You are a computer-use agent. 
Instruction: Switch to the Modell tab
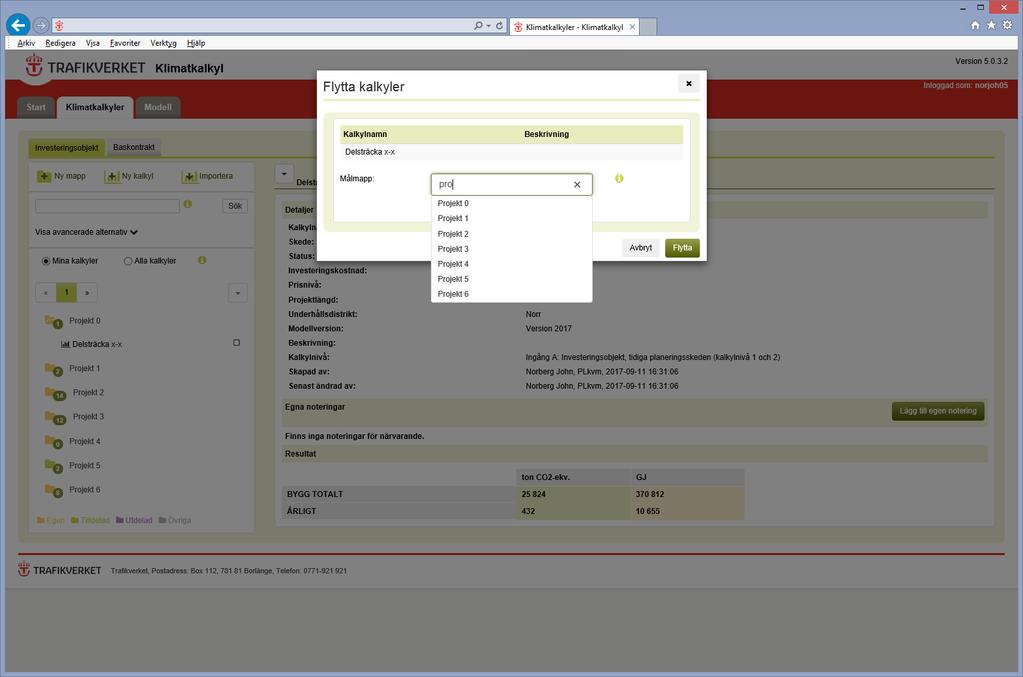click(158, 108)
